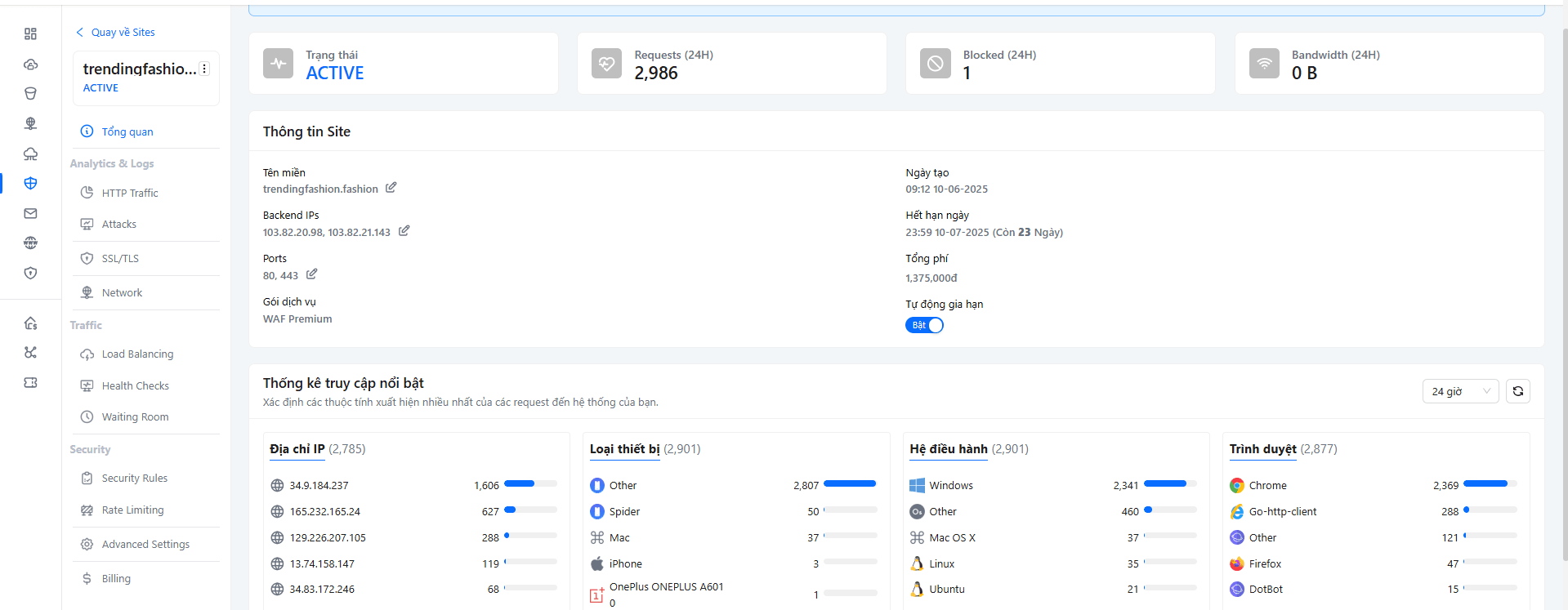
Task: Open site options three-dot menu
Action: (x=204, y=69)
